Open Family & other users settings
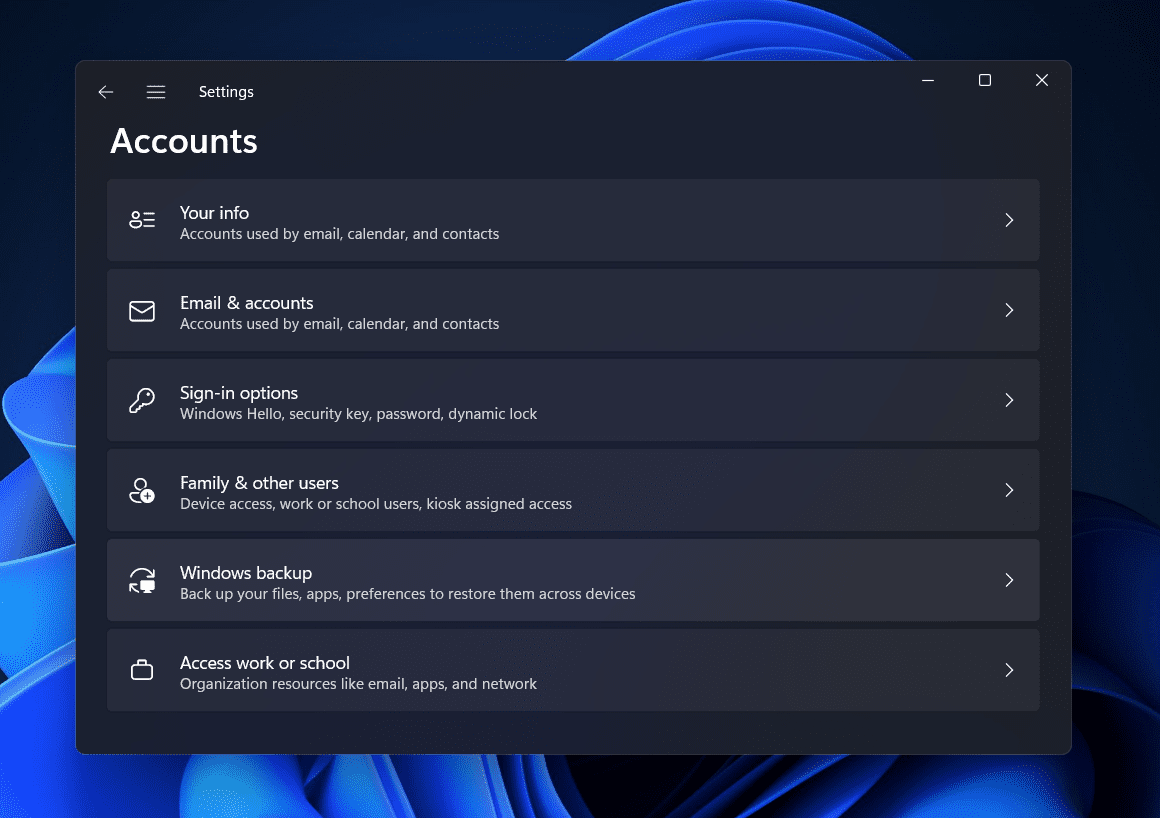The height and width of the screenshot is (818, 1160). click(573, 490)
